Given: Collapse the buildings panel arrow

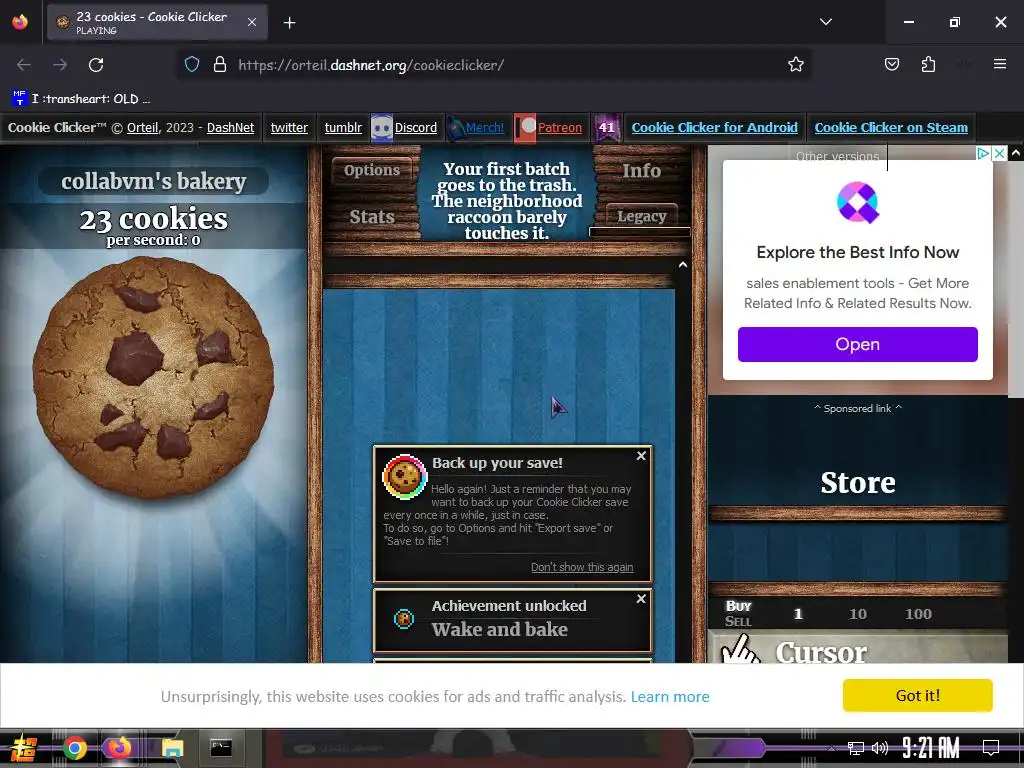Looking at the screenshot, I should coord(682,264).
